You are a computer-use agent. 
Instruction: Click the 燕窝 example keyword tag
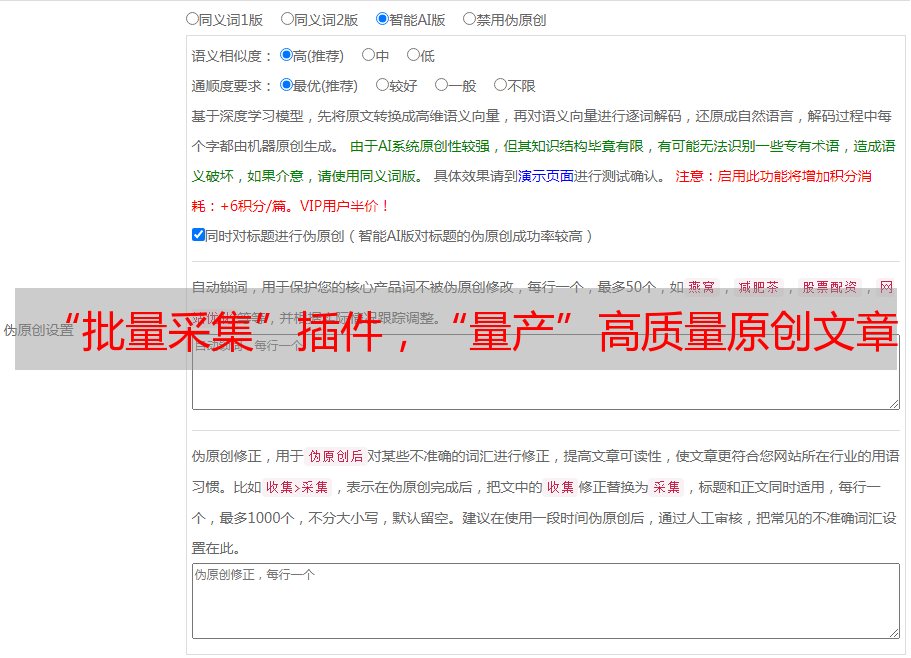pos(701,287)
